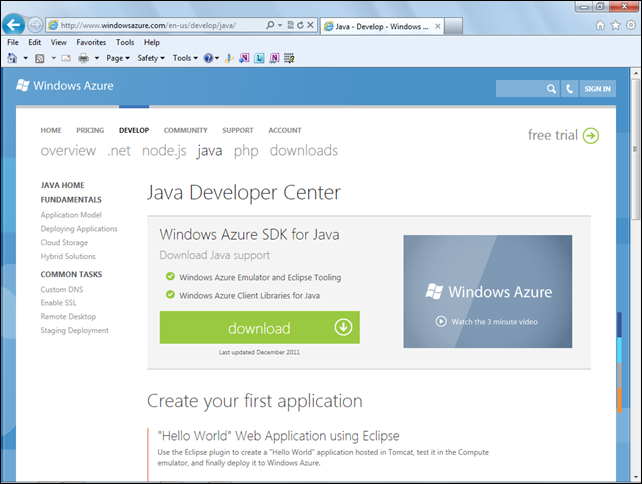
Task: Click the browser Home icon at top right
Action: 600,25
